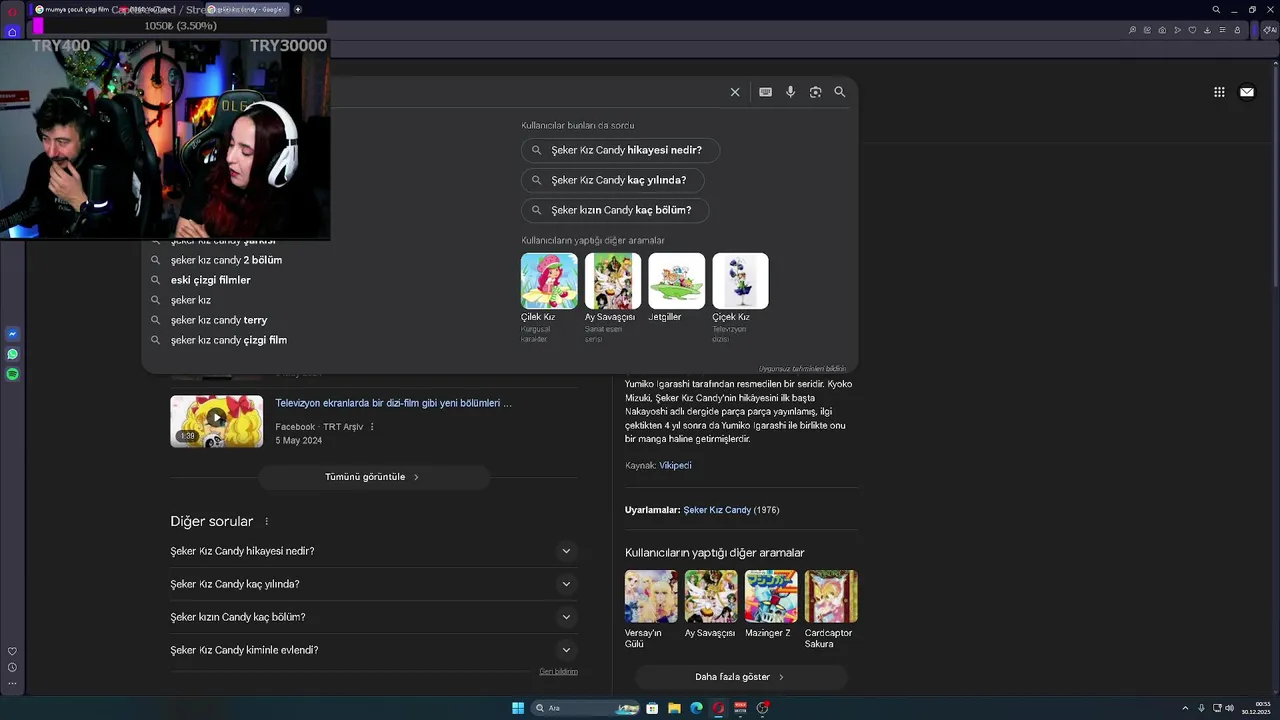Click the magnifier search submit icon
This screenshot has width=1280, height=720.
click(x=840, y=92)
